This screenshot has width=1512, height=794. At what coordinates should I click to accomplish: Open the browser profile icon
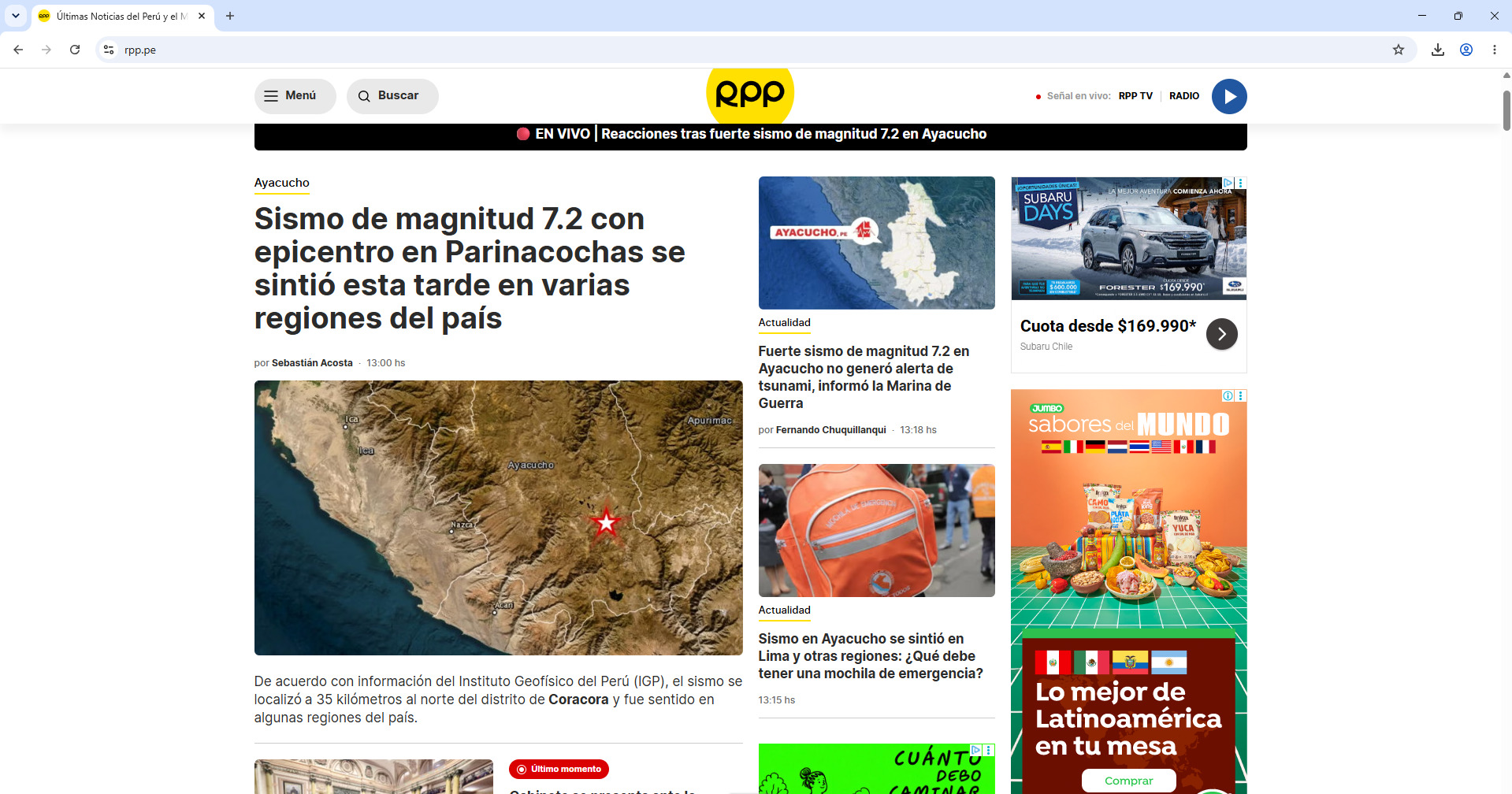point(1466,50)
